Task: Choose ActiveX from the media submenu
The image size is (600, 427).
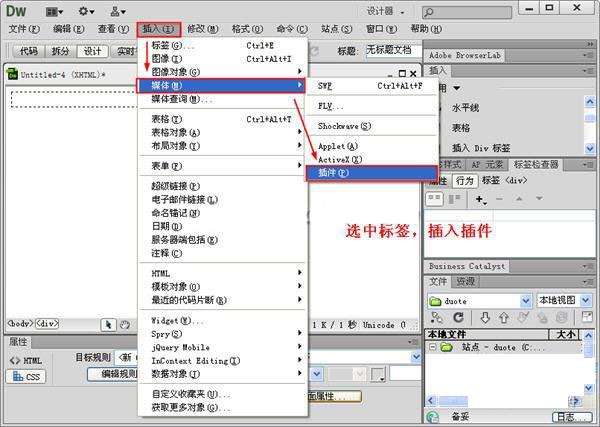Action: 340,159
